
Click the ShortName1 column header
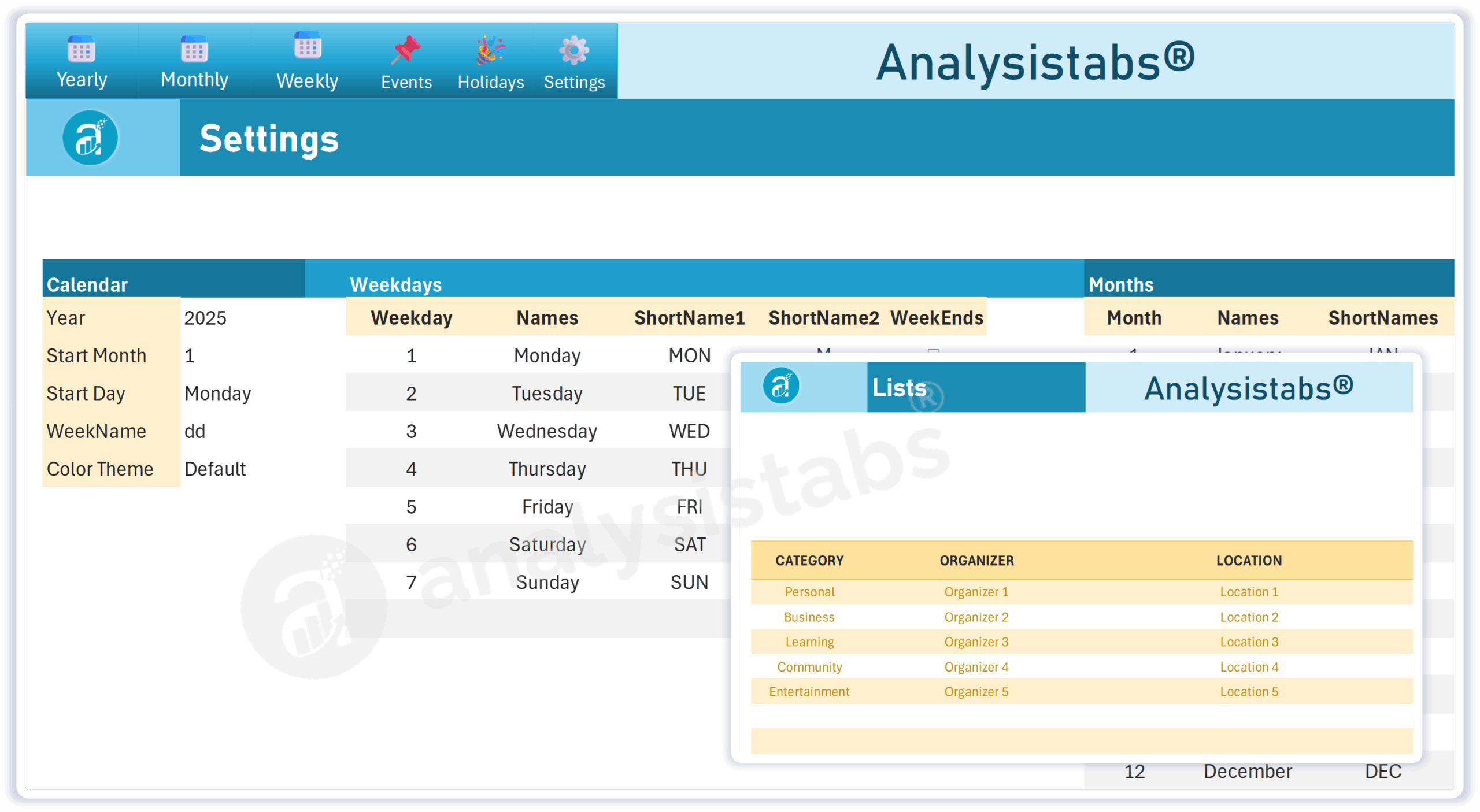pyautogui.click(x=689, y=318)
